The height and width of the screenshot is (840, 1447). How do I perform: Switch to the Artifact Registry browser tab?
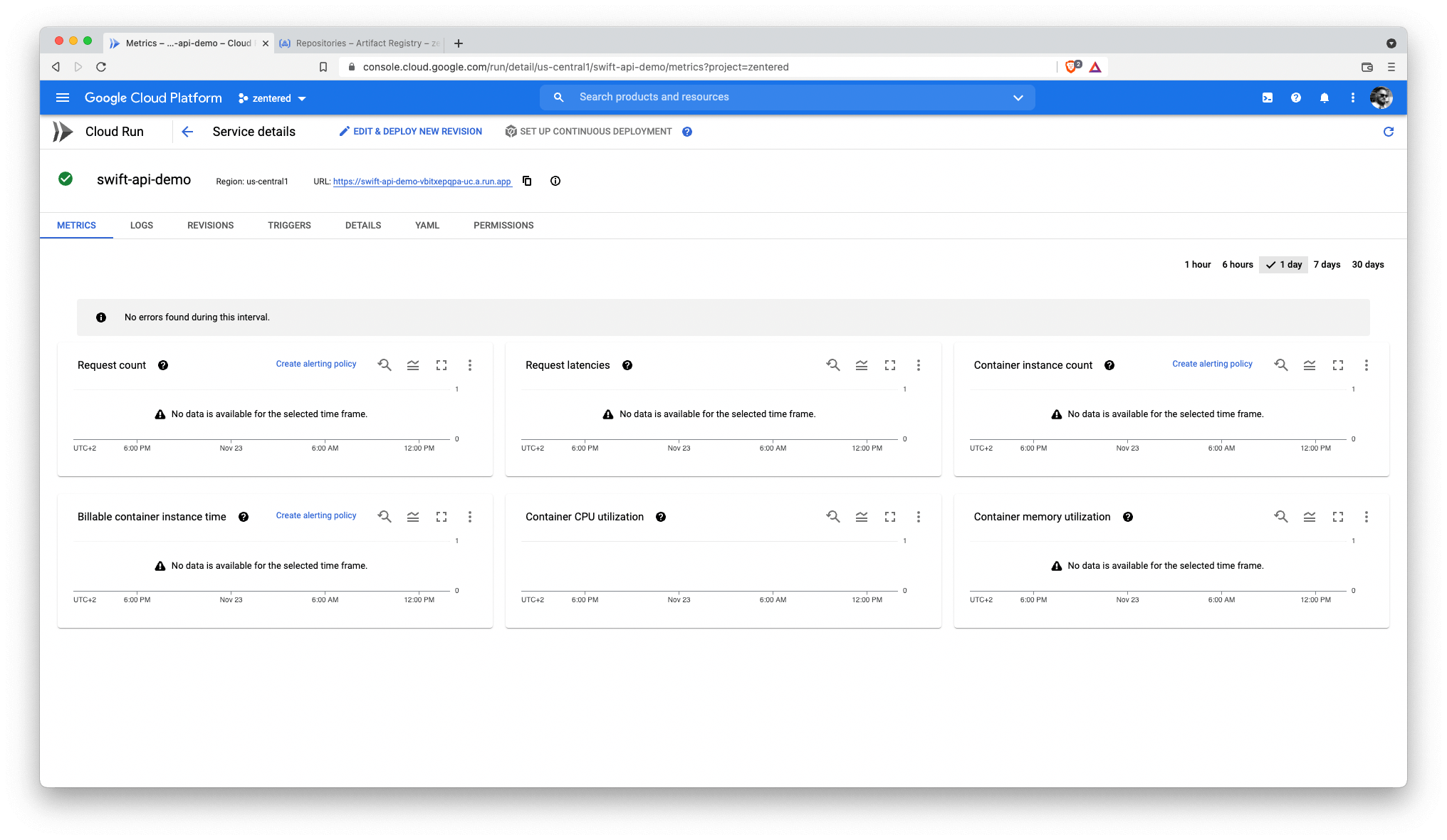click(360, 43)
